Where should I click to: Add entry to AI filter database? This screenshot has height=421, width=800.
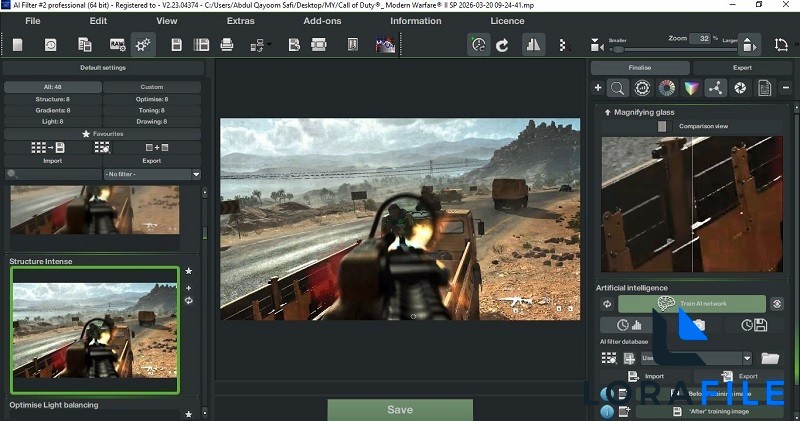point(629,358)
